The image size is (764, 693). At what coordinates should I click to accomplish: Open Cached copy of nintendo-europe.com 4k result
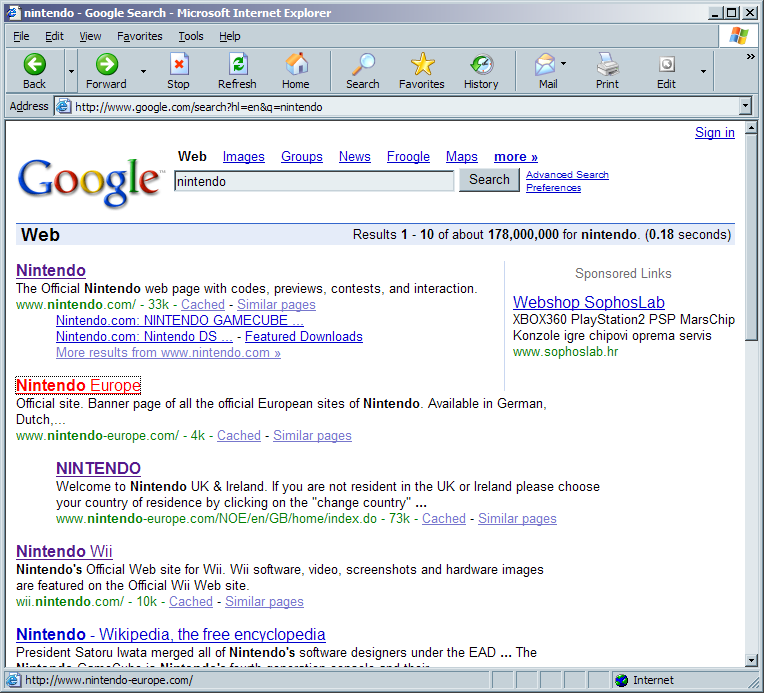click(239, 436)
